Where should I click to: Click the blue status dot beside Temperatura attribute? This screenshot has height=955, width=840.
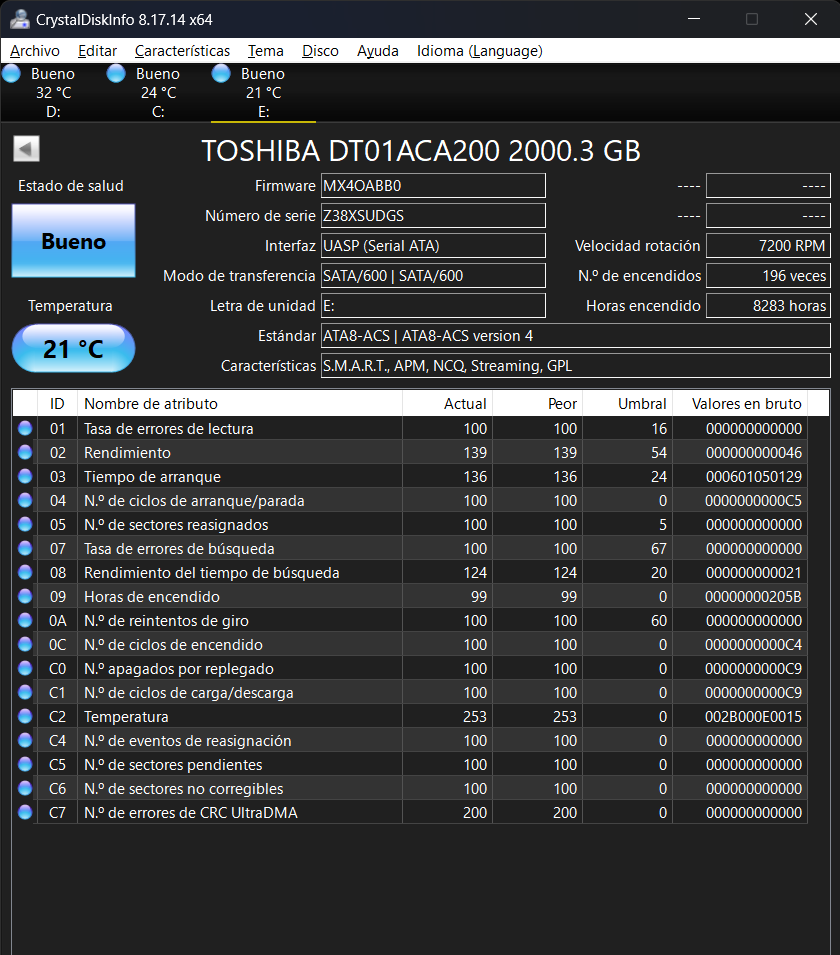(x=23, y=716)
